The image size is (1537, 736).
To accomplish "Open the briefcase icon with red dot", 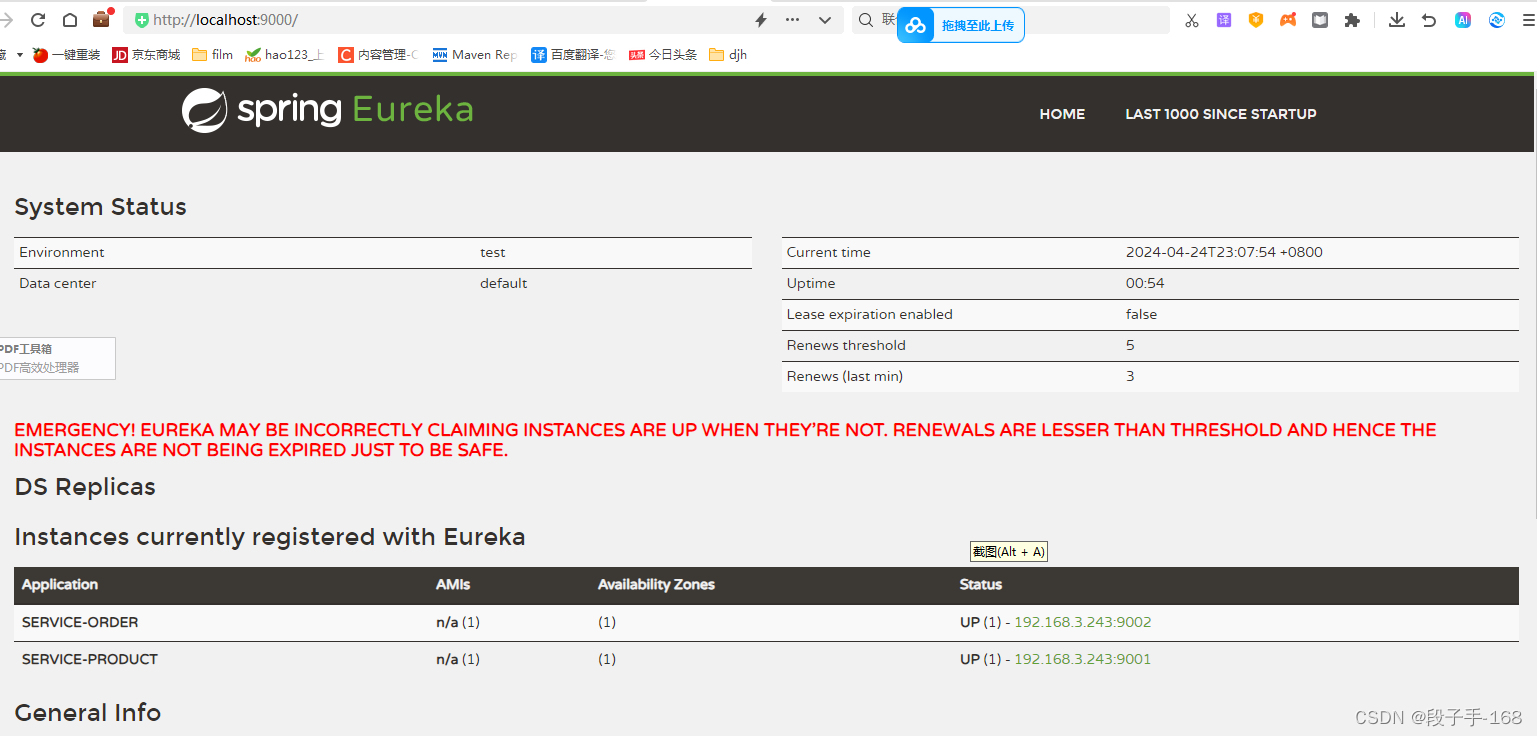I will (102, 18).
